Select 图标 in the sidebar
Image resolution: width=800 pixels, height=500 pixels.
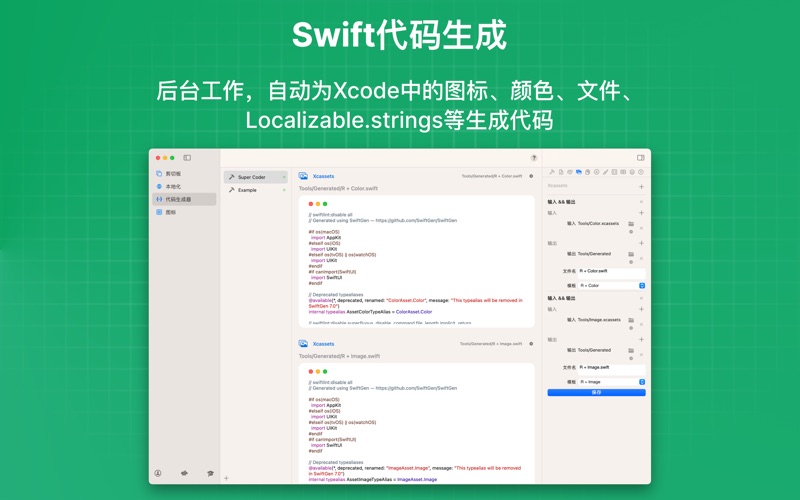pyautogui.click(x=171, y=212)
